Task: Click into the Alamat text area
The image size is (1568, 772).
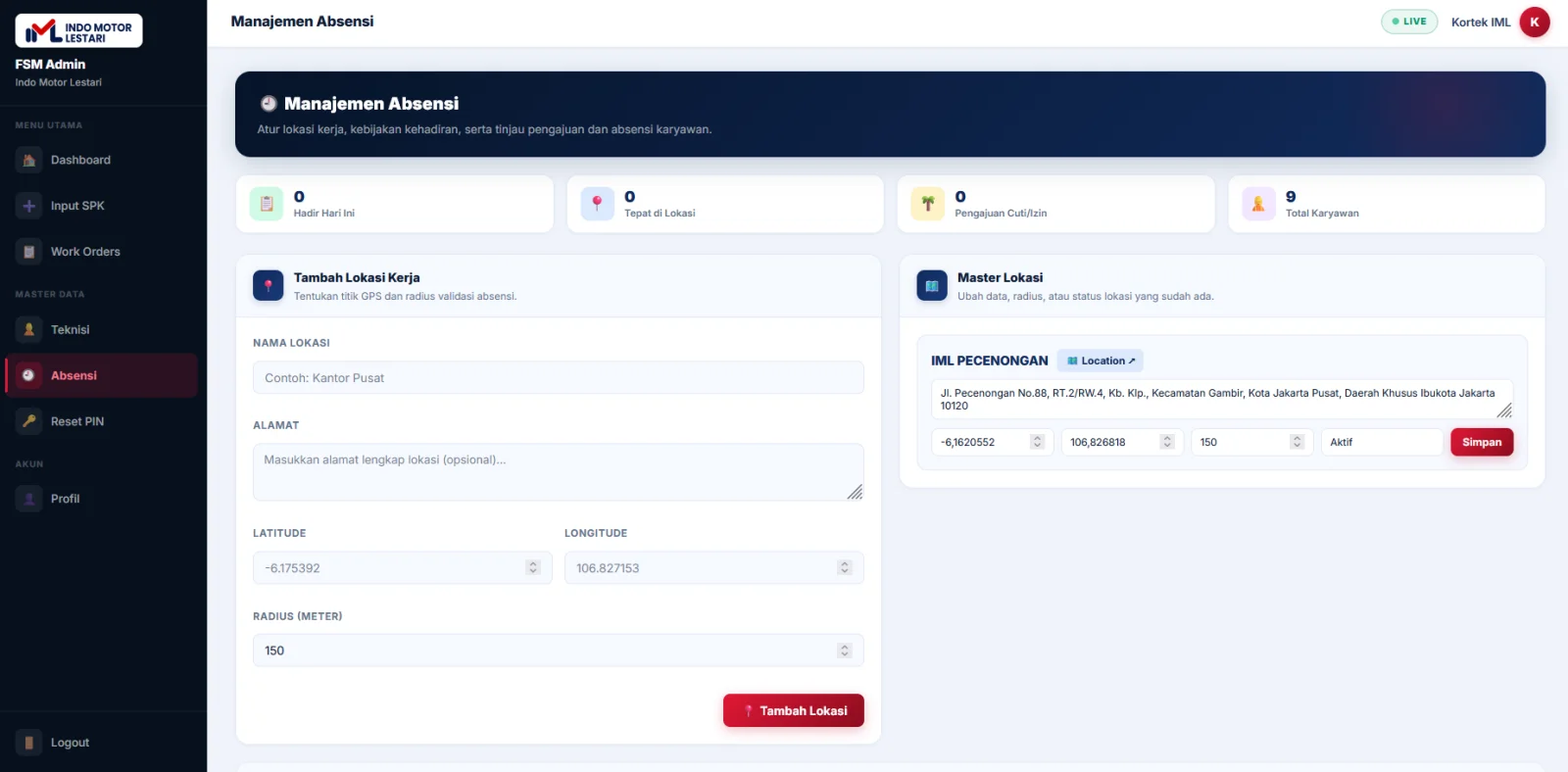Action: click(x=559, y=472)
